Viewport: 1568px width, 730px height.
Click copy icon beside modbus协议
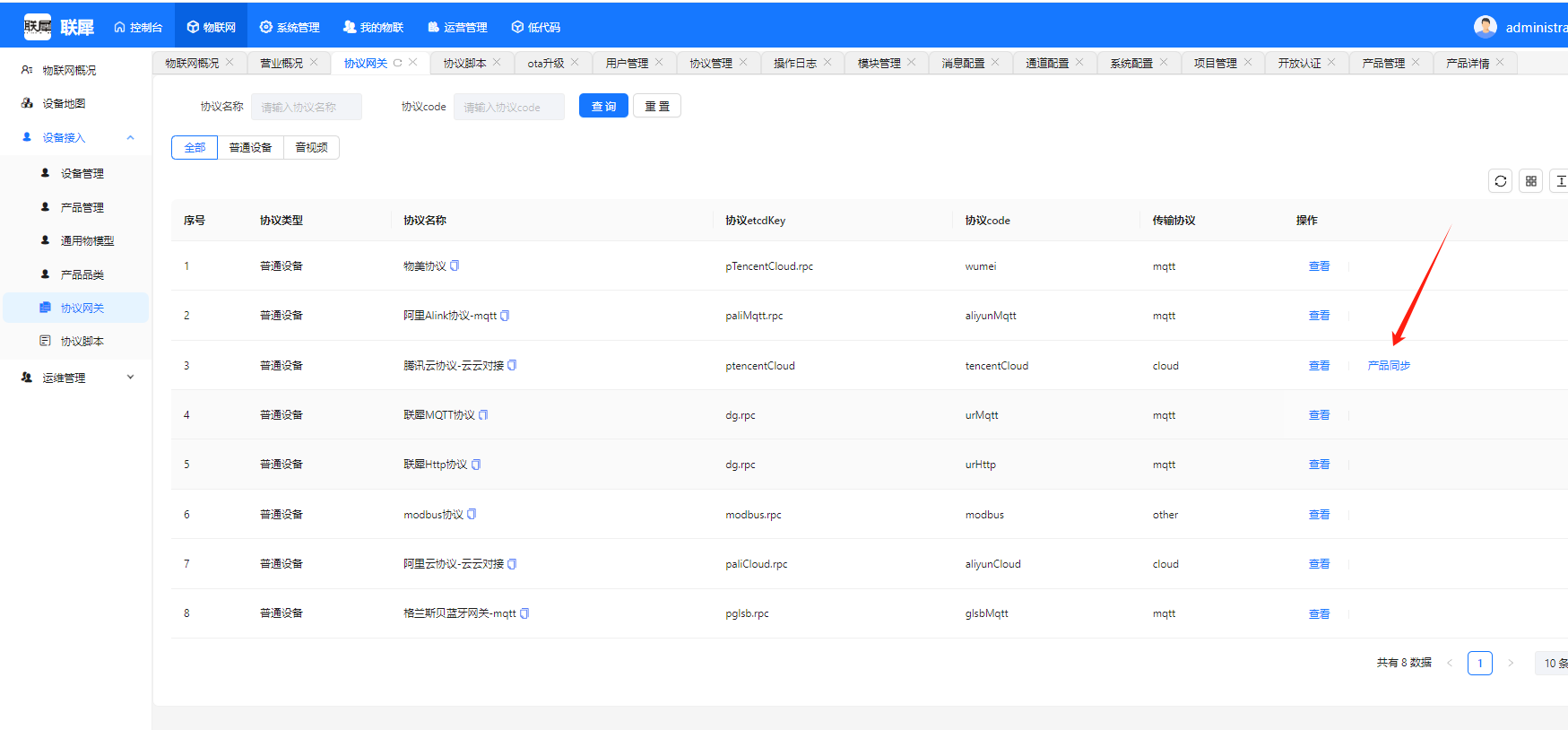472,514
